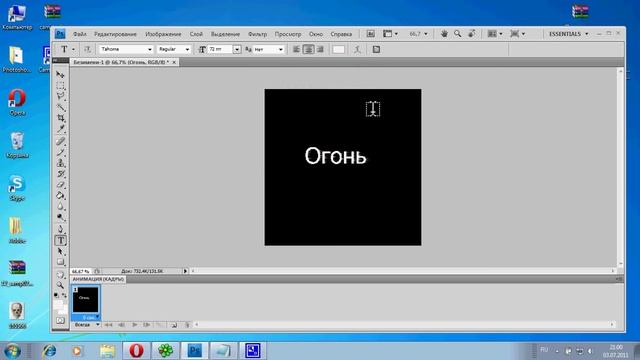Select the History Brush tool

(x=60, y=174)
